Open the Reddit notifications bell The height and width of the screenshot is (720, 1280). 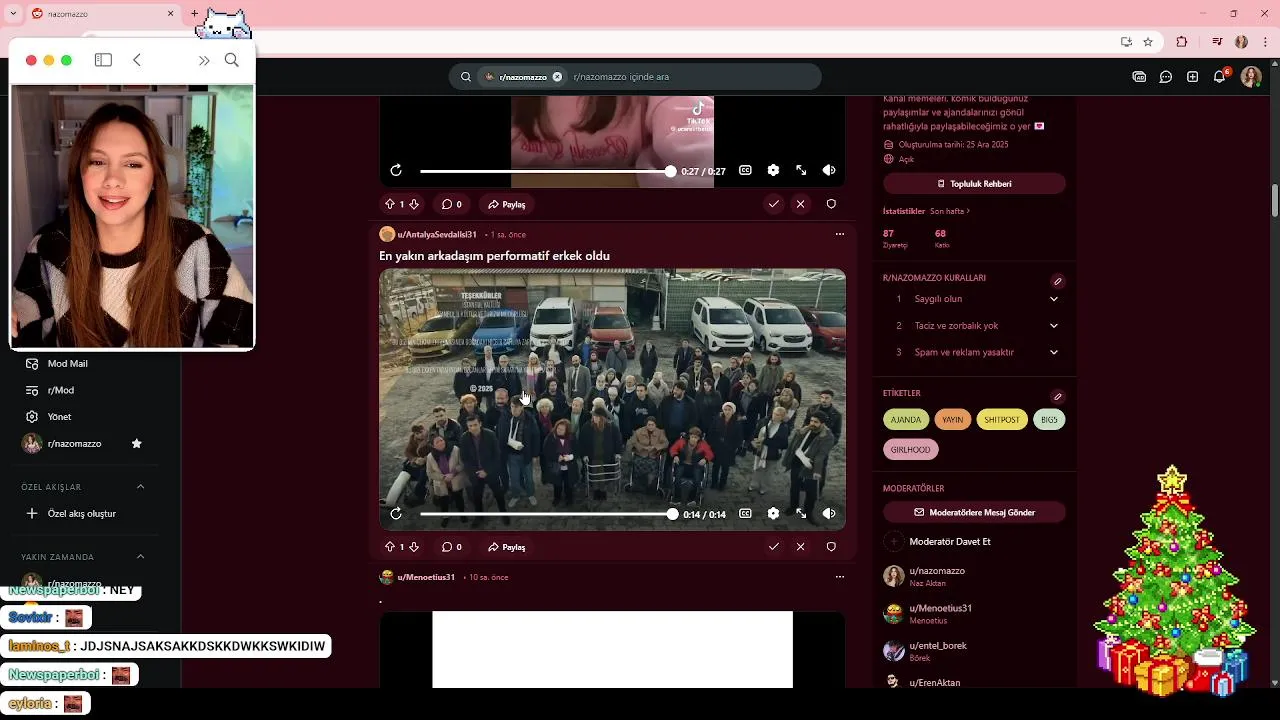pos(1219,77)
